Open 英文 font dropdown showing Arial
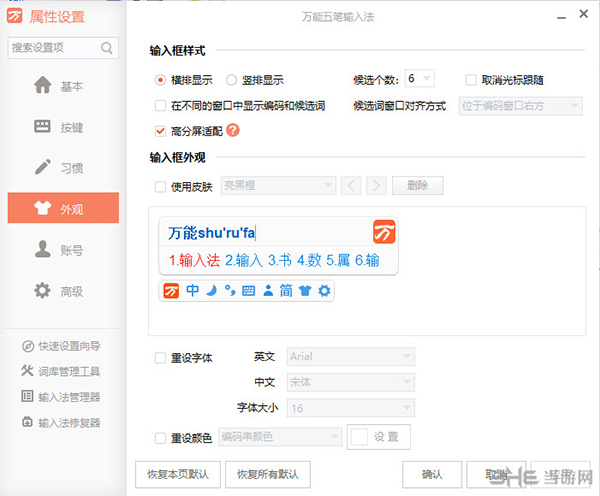The width and height of the screenshot is (600, 496). click(351, 356)
